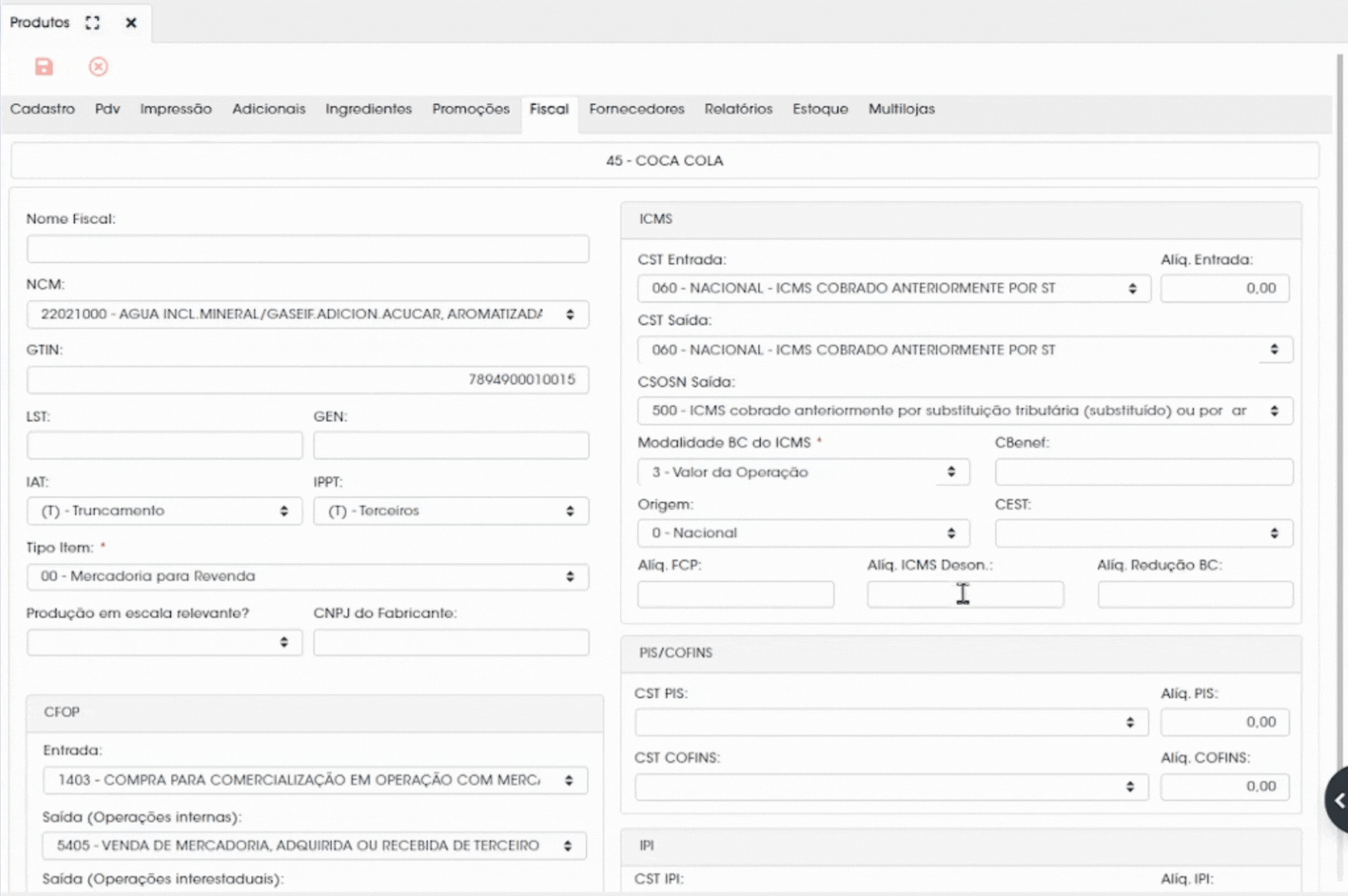Open the CST PIS dropdown
Image resolution: width=1348 pixels, height=896 pixels.
point(891,722)
